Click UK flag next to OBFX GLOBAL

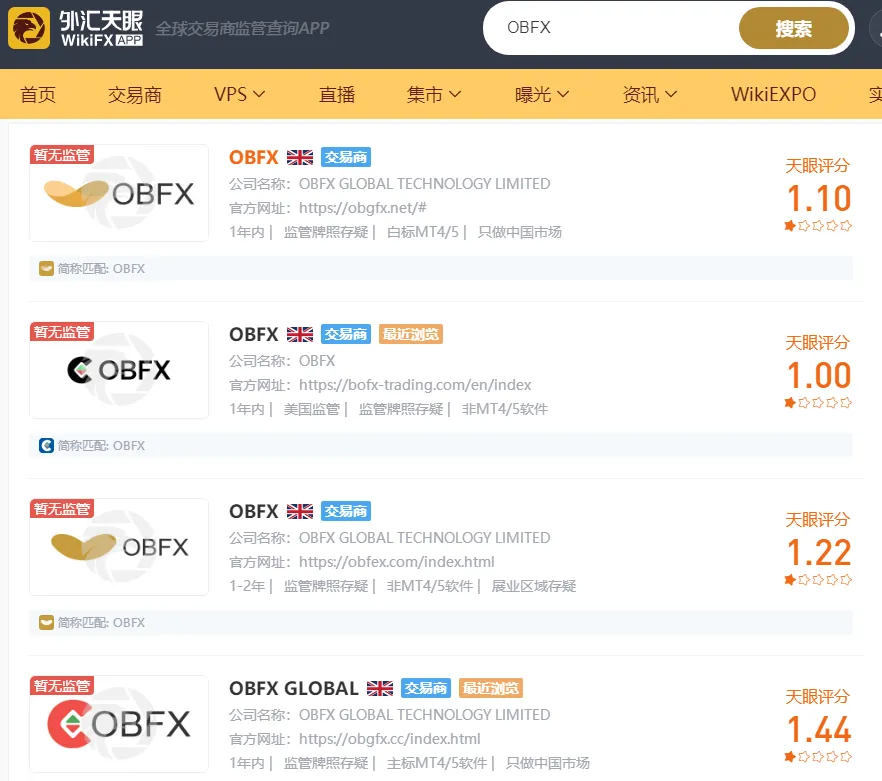click(380, 689)
